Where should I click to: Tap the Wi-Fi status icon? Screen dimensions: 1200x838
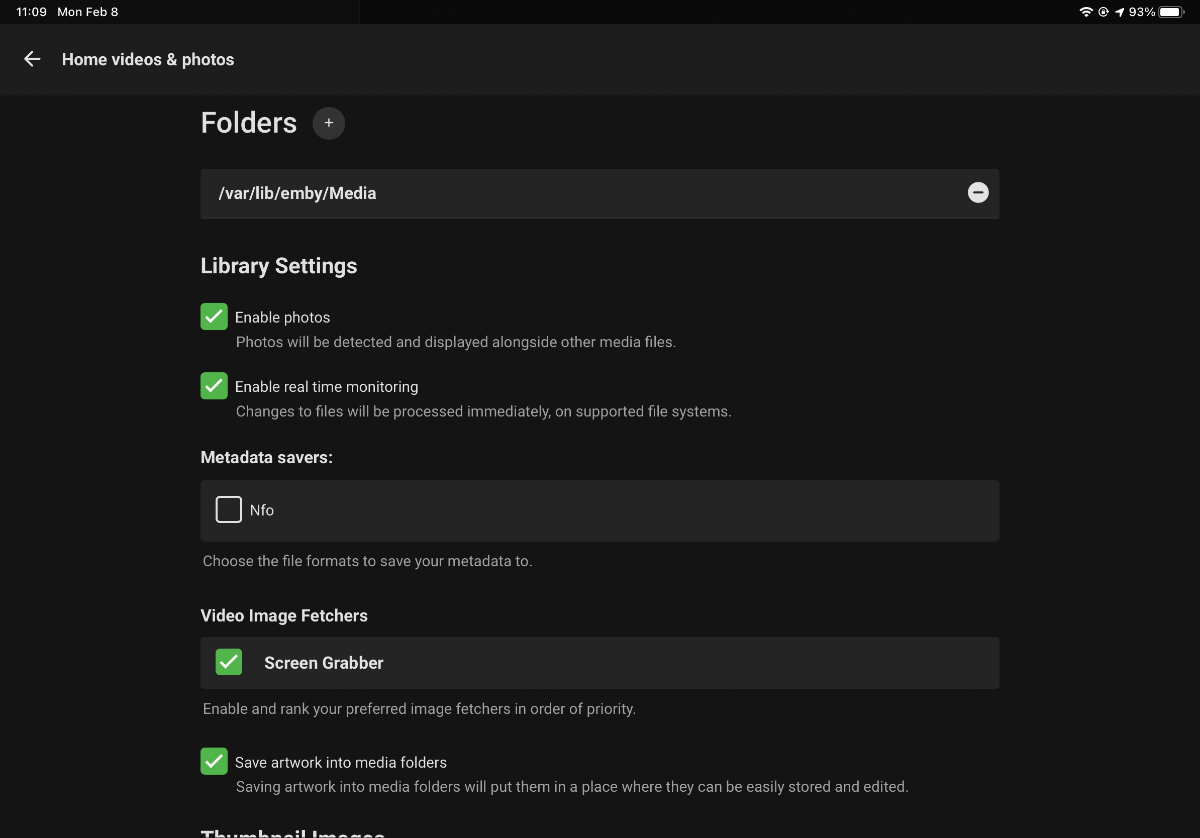[x=1086, y=12]
